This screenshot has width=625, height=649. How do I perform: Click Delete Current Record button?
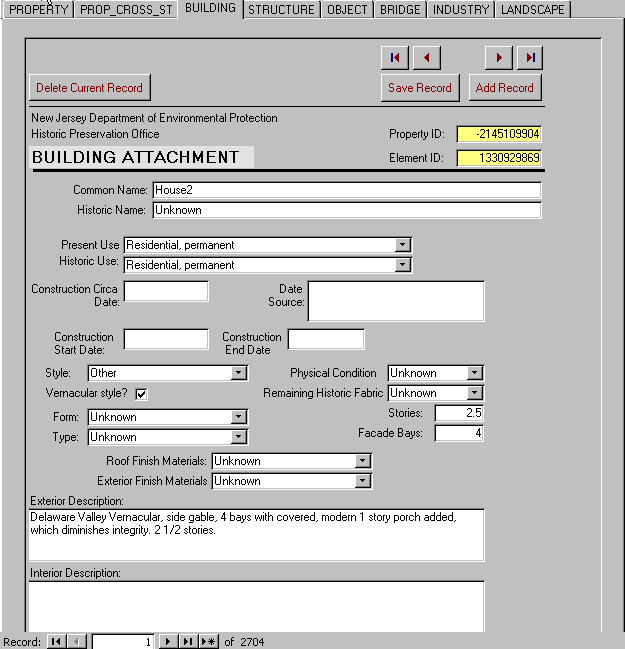click(89, 88)
